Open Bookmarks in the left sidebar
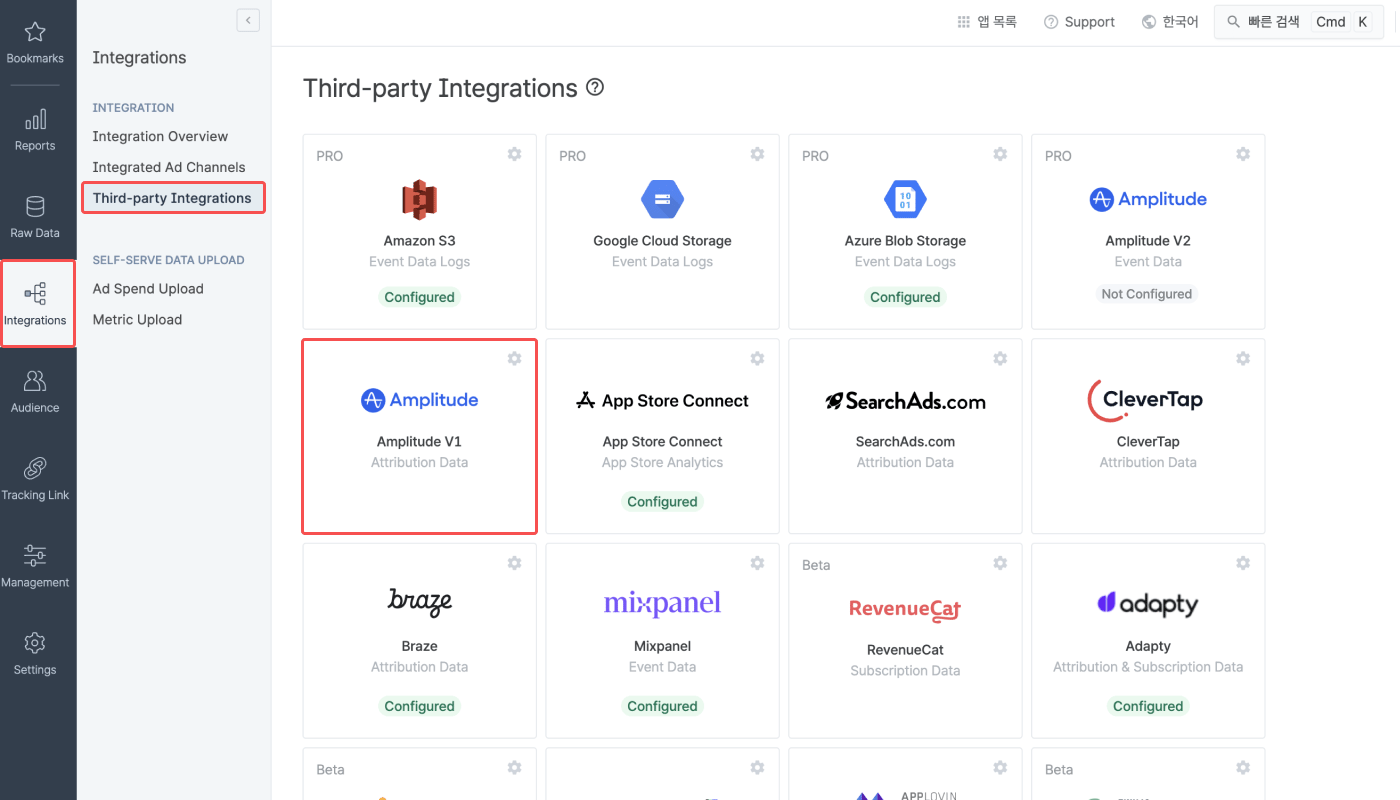1400x800 pixels. [35, 43]
